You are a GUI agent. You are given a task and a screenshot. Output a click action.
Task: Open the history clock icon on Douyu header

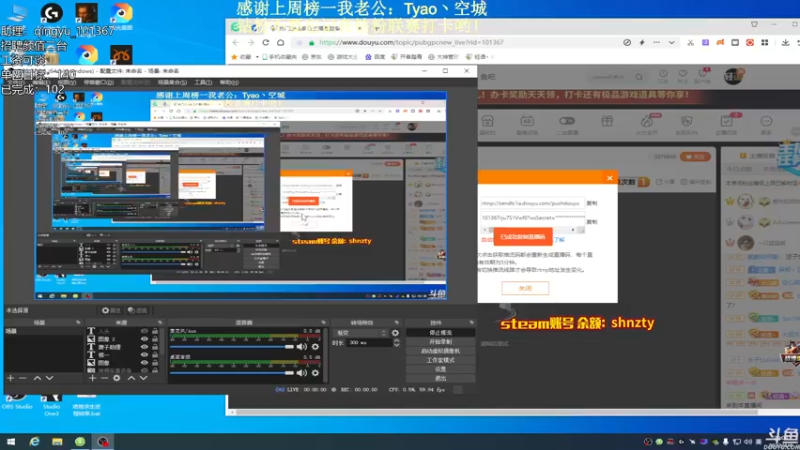click(x=663, y=74)
